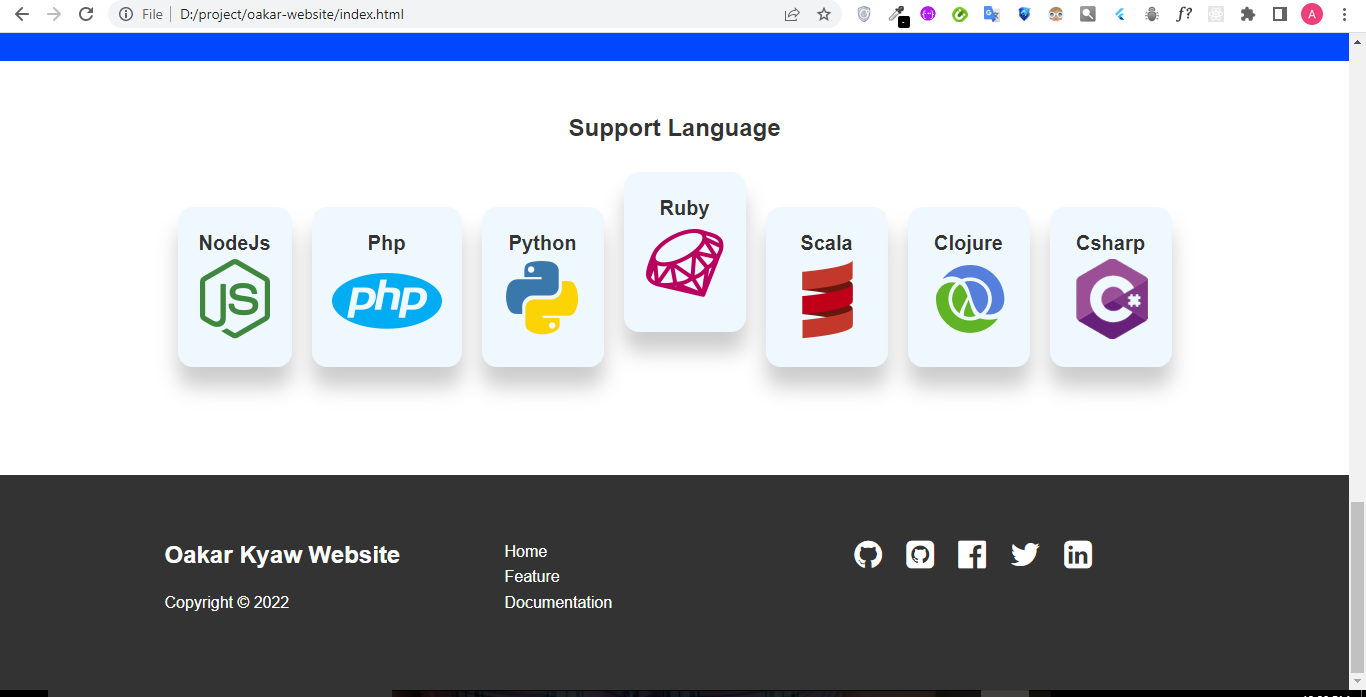Click the Clojure logo icon
This screenshot has height=697, width=1366.
[x=968, y=298]
